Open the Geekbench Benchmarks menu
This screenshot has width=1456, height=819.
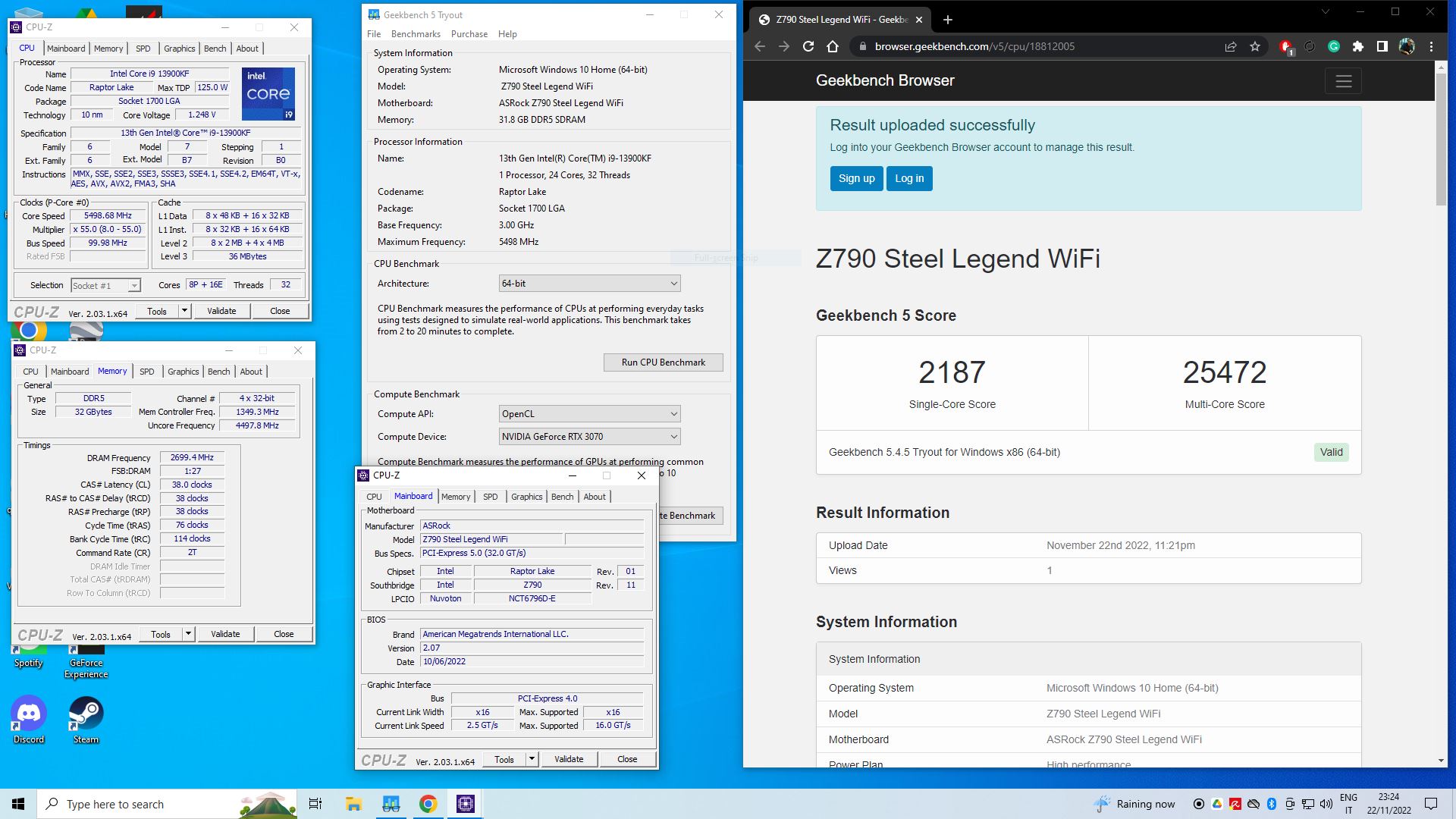pyautogui.click(x=416, y=34)
